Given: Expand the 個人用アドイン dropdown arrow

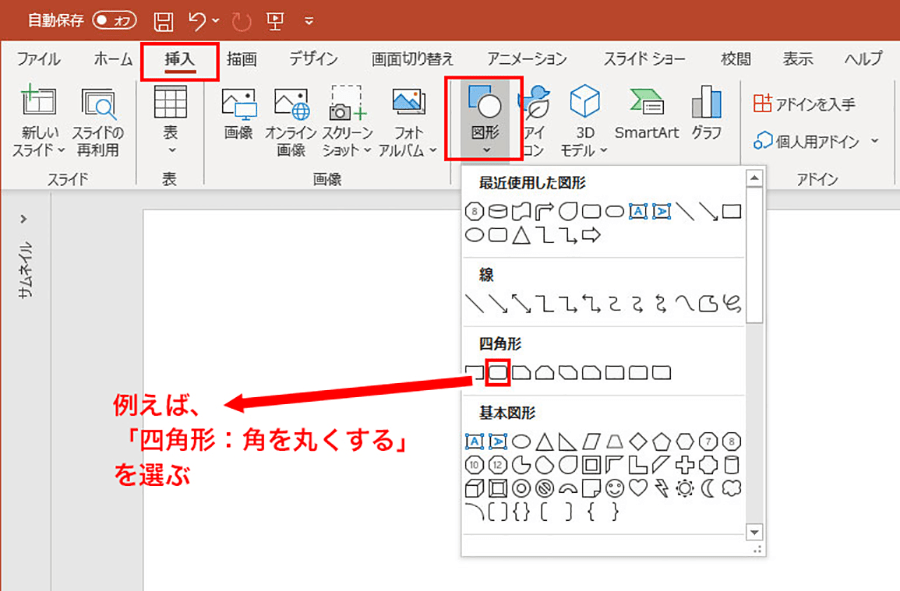Looking at the screenshot, I should 875,141.
